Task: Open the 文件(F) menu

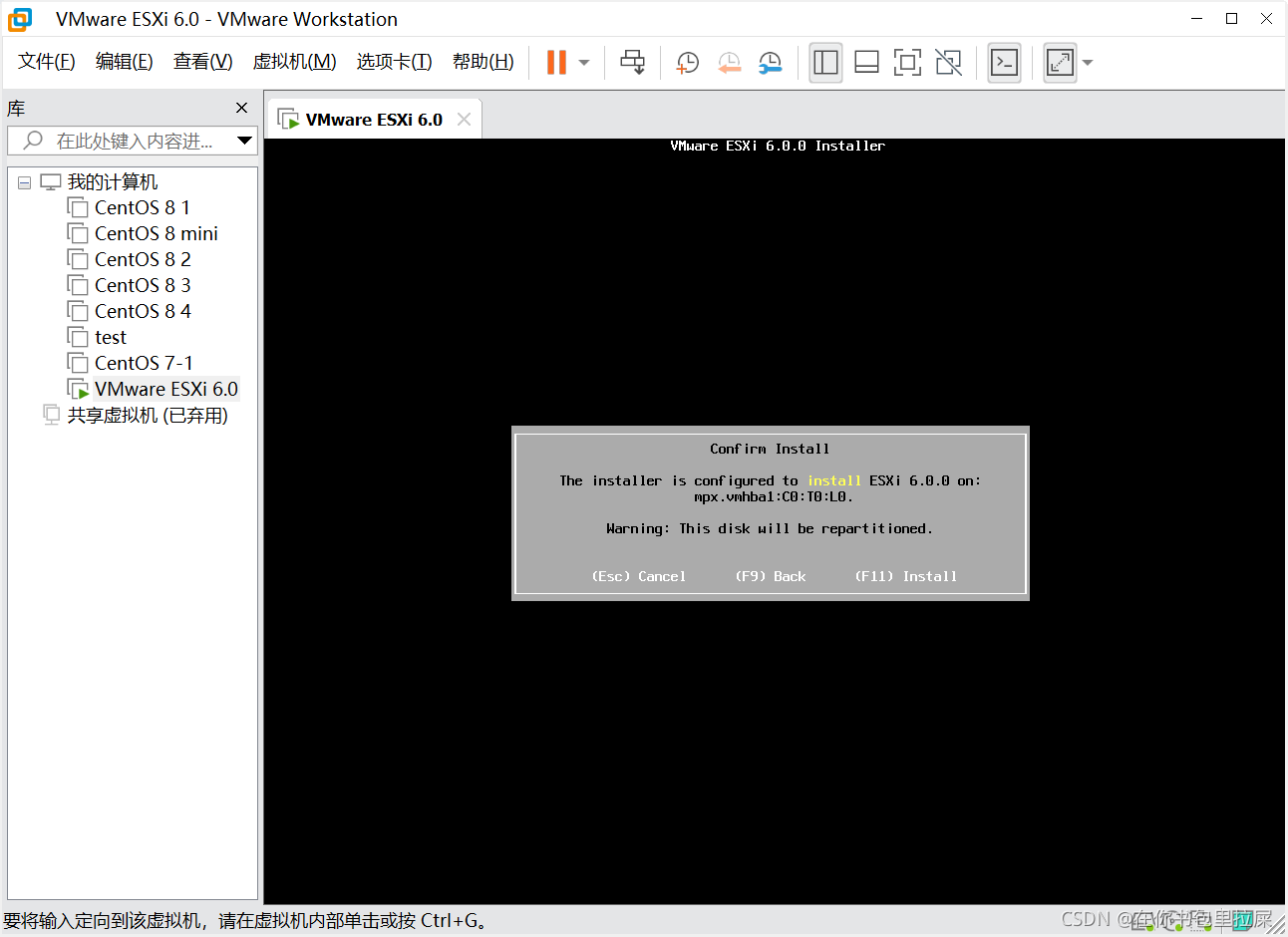Action: click(x=47, y=62)
